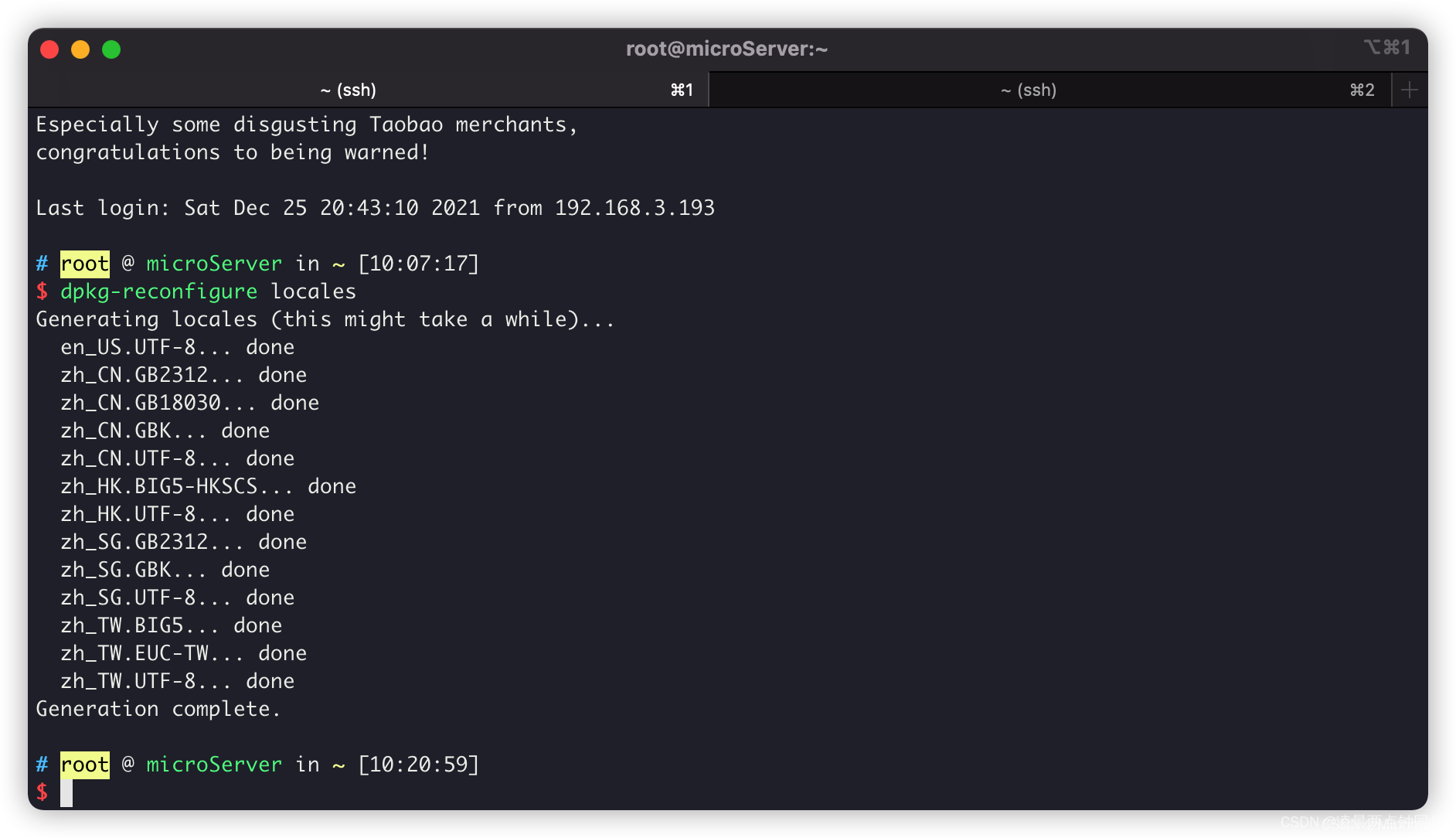Click the dpkg-reconfigure command text
Image resolution: width=1456 pixels, height=838 pixels.
pos(158,291)
